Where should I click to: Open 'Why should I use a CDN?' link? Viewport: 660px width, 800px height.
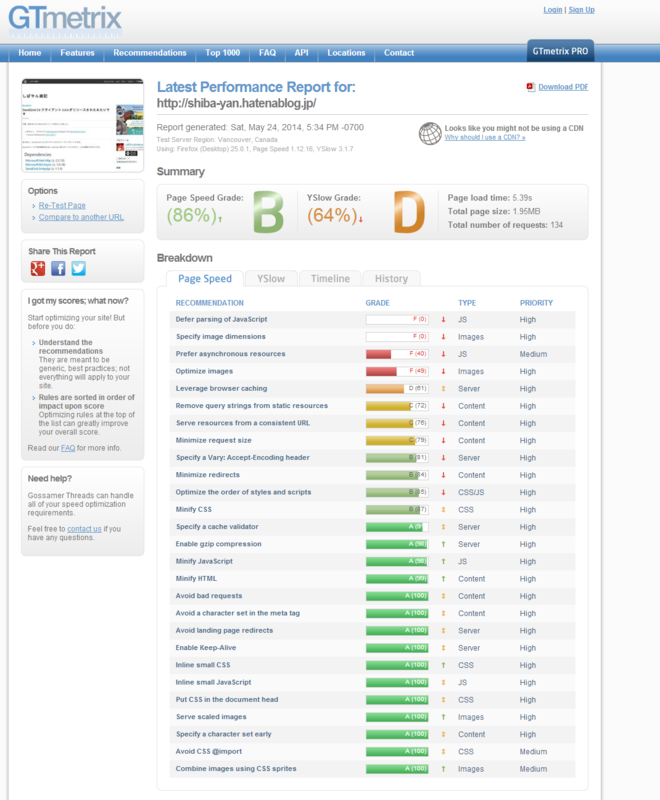(x=485, y=137)
